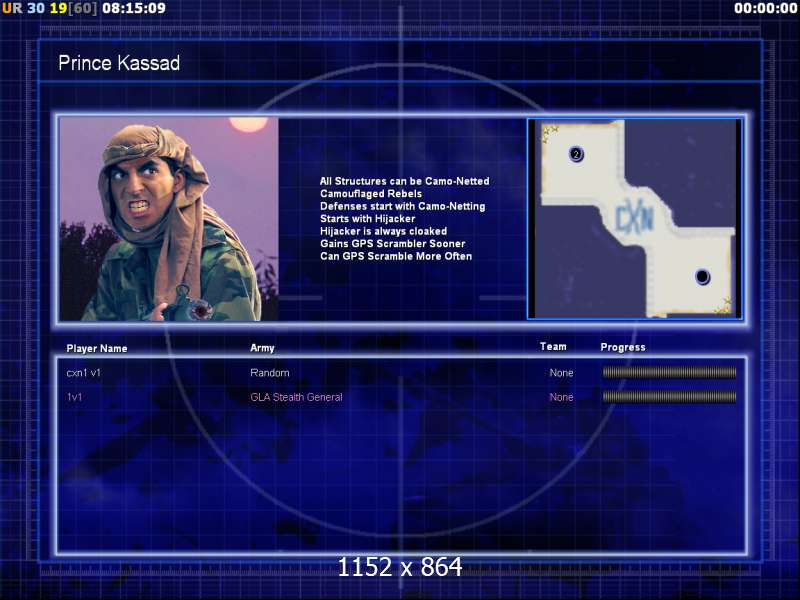Click the player name cxn1 v1
The image size is (800, 600).
coord(84,373)
